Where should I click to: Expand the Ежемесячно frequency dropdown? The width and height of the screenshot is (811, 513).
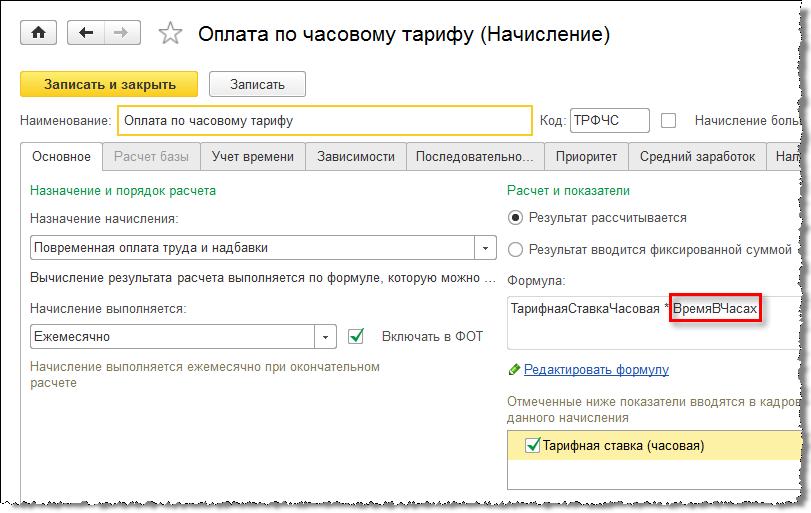tap(325, 337)
